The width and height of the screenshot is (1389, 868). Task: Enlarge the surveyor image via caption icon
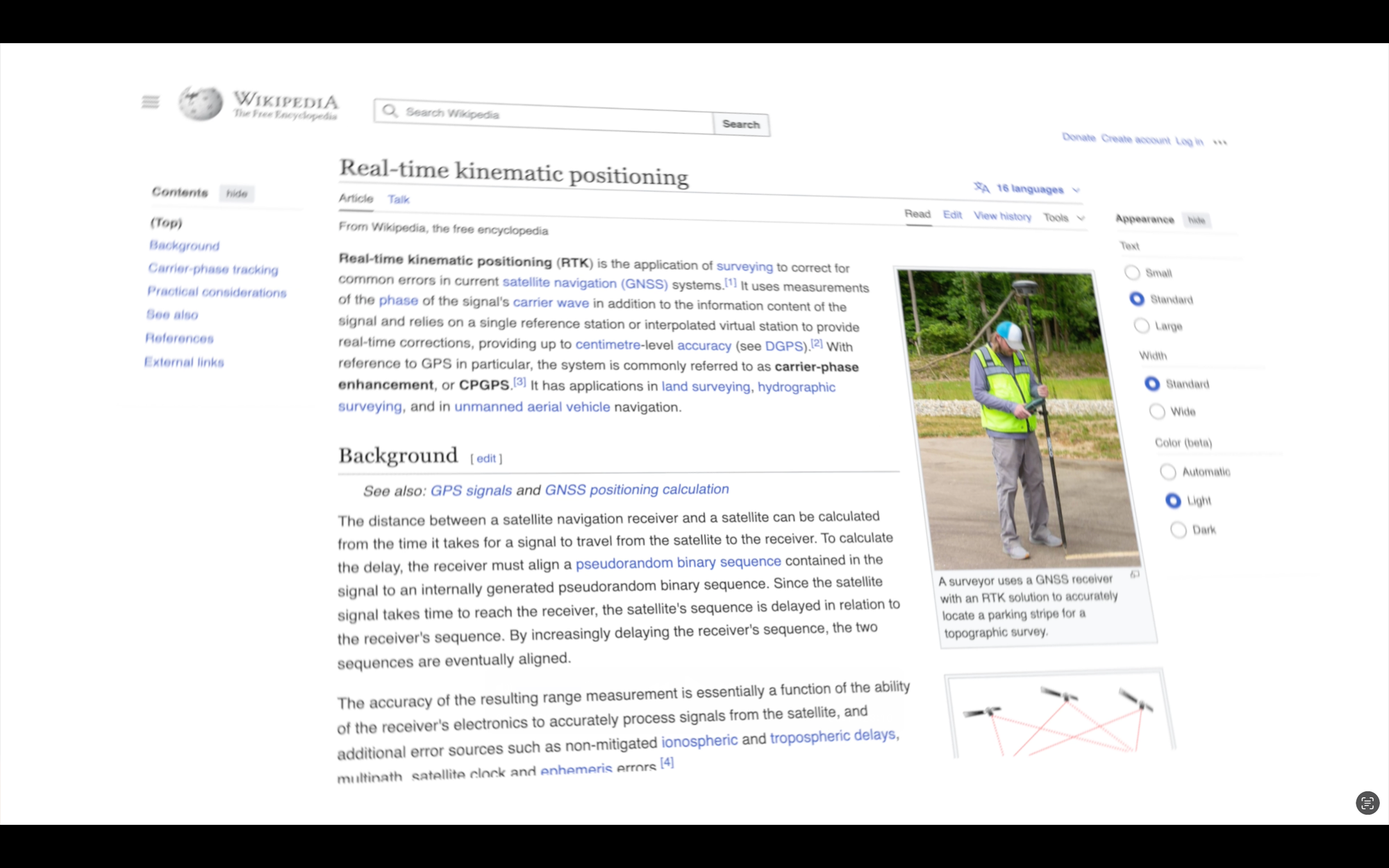pyautogui.click(x=1135, y=574)
